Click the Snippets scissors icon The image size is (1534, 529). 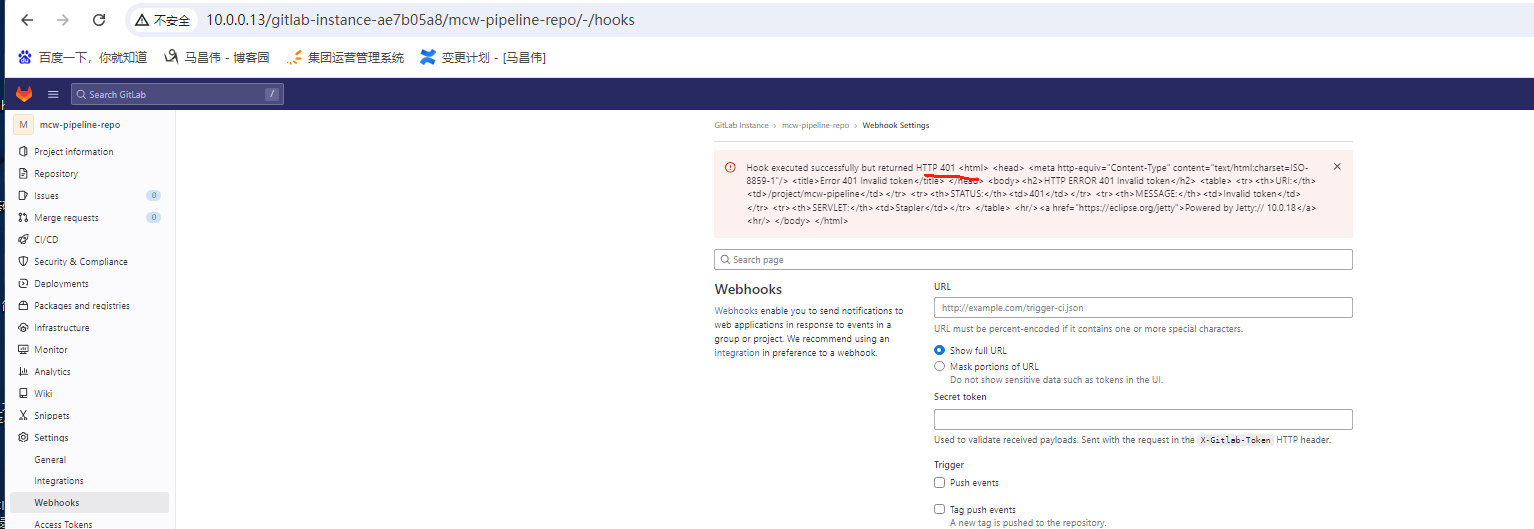pos(23,416)
